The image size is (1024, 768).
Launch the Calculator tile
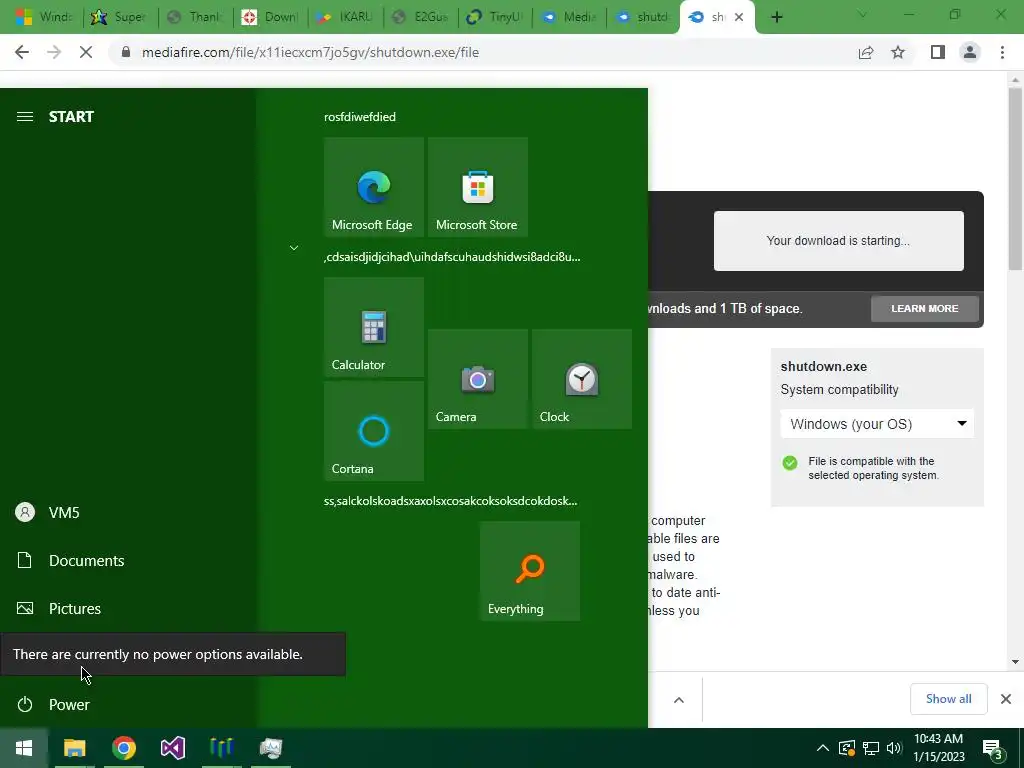click(374, 327)
